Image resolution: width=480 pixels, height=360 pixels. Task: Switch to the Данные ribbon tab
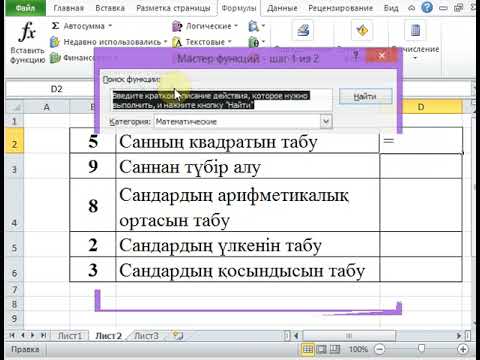tap(282, 8)
